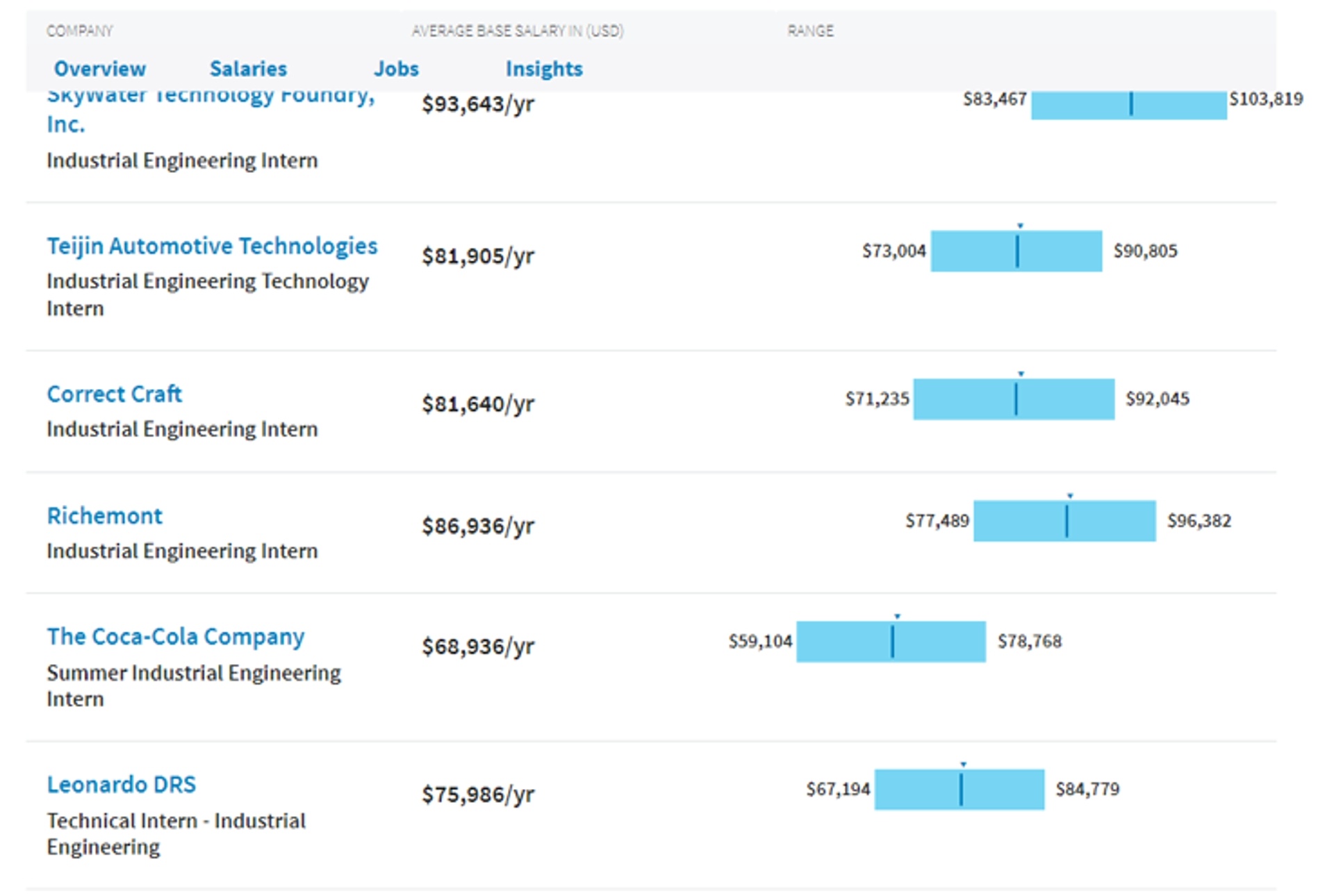
Task: Open the Leonardo DRS company page
Action: tap(121, 784)
